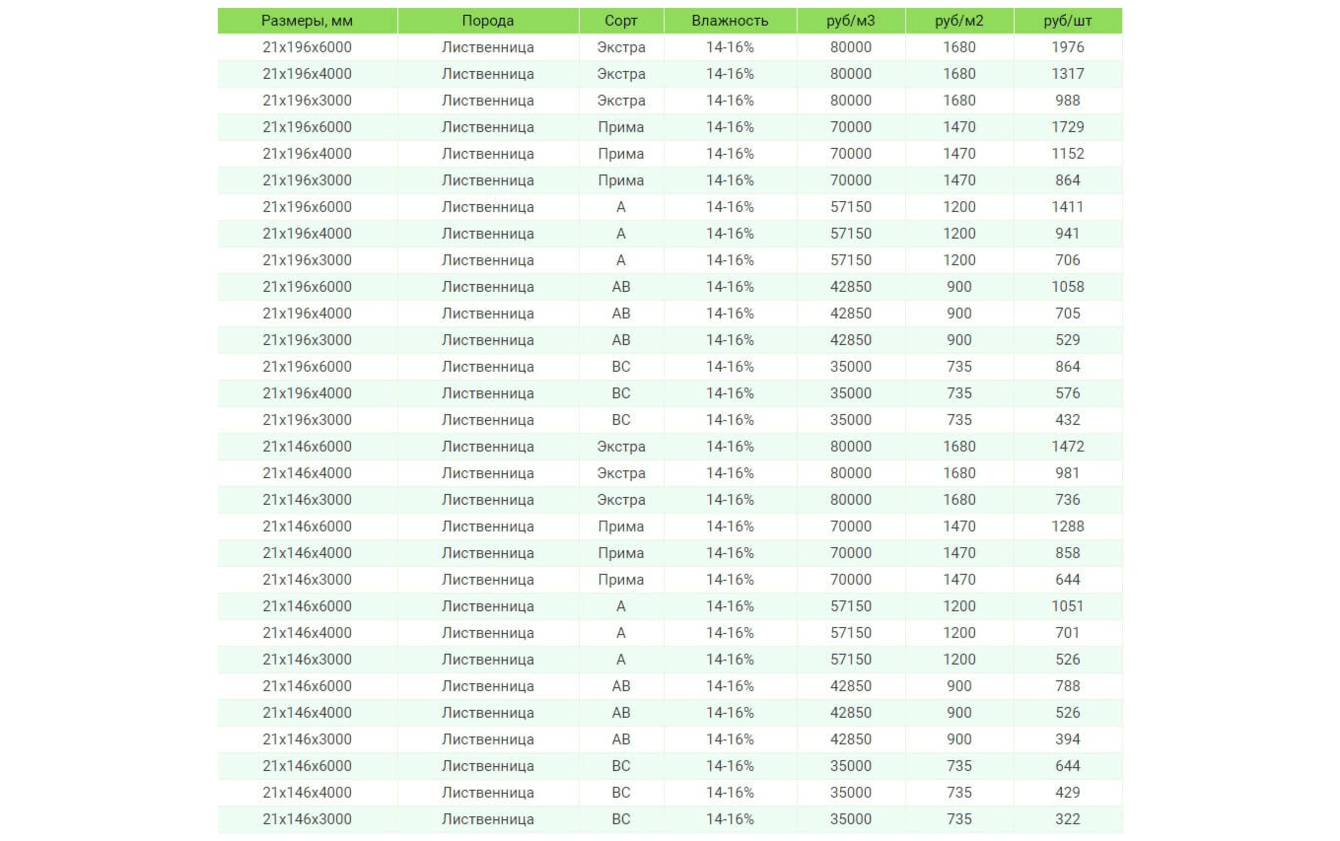The width and height of the screenshot is (1340, 841).
Task: Click the cell showing 1058
Action: click(x=1067, y=287)
